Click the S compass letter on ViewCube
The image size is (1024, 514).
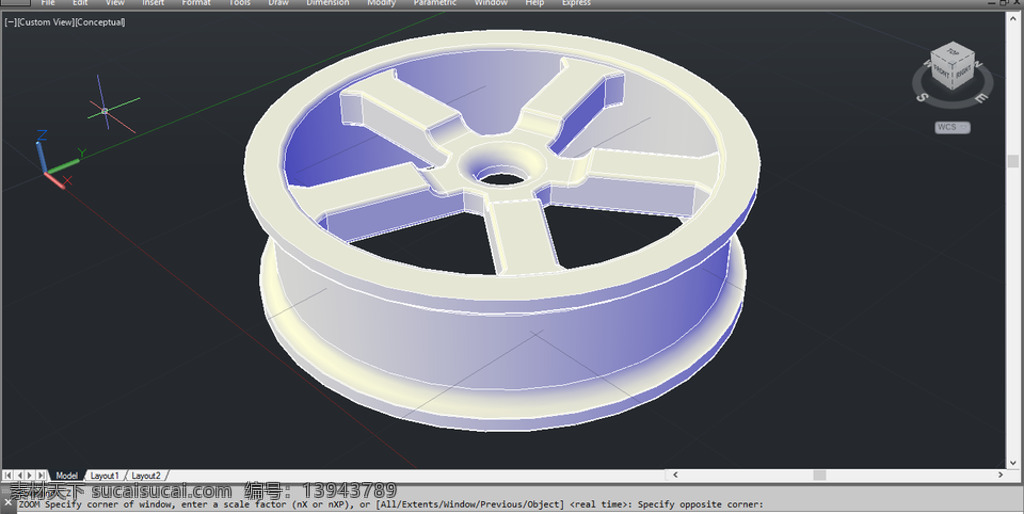[922, 97]
